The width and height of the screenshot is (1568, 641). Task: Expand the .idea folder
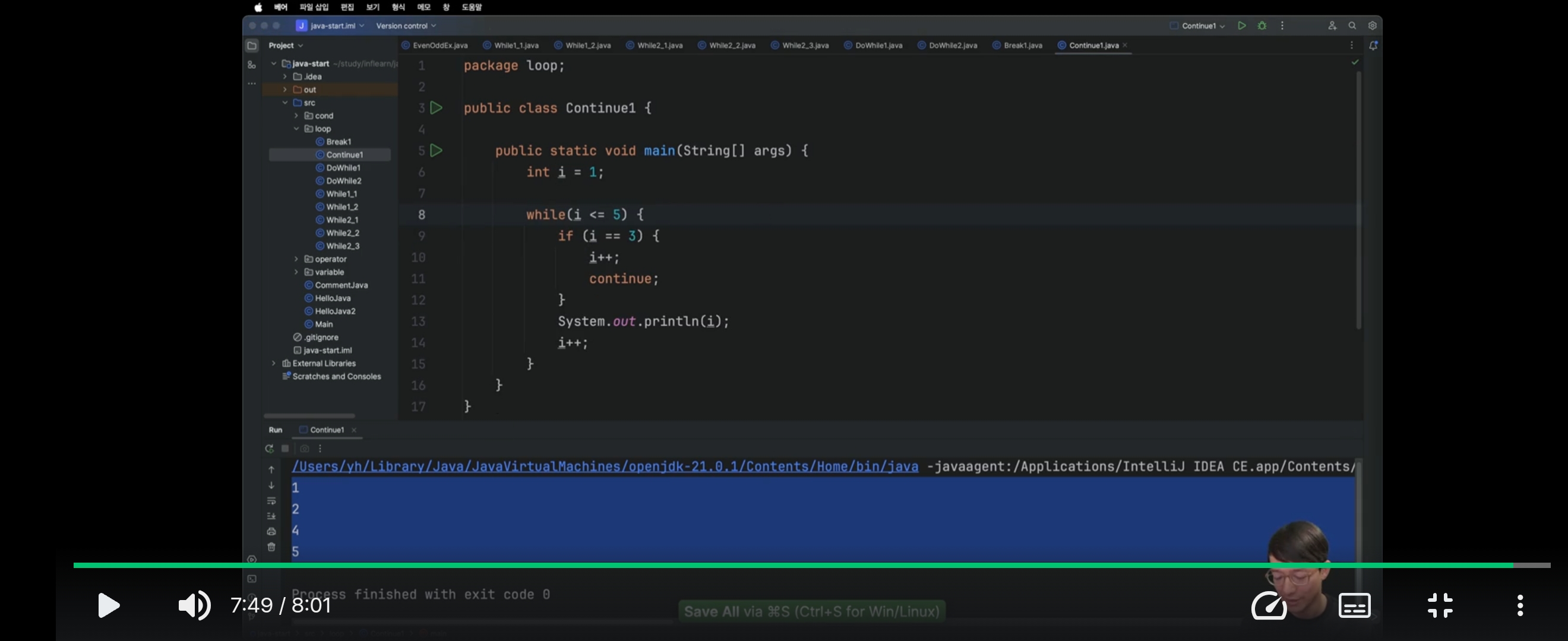(x=284, y=77)
